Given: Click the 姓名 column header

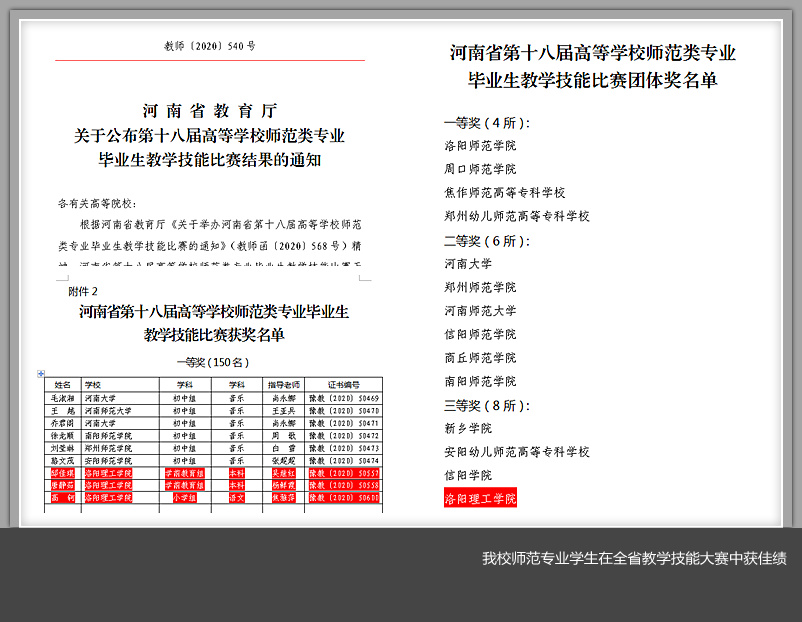Looking at the screenshot, I should 63,384.
